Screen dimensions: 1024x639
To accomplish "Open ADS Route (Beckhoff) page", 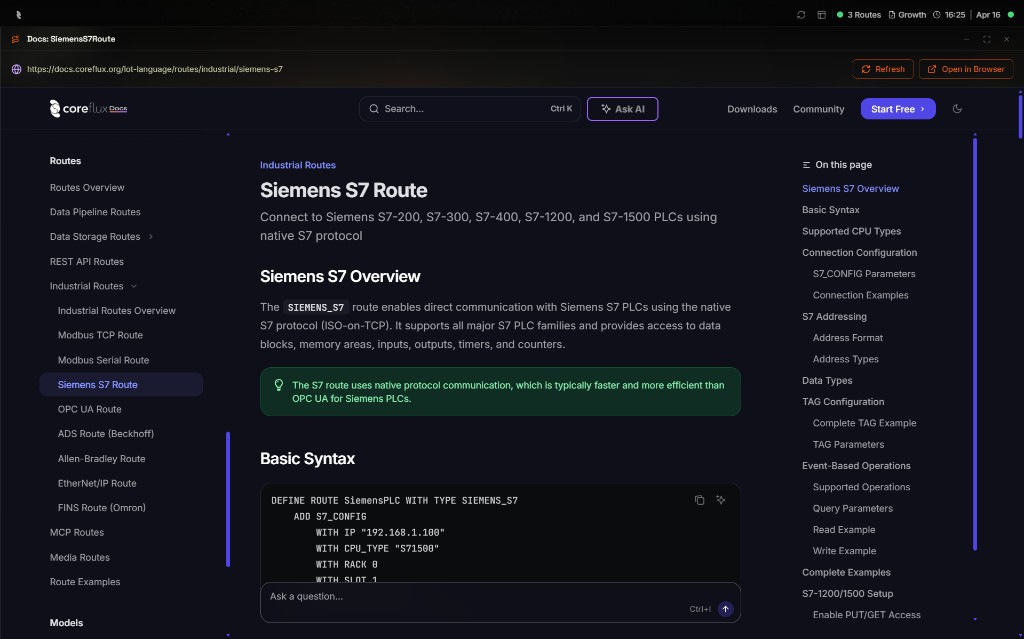I will [106, 434].
